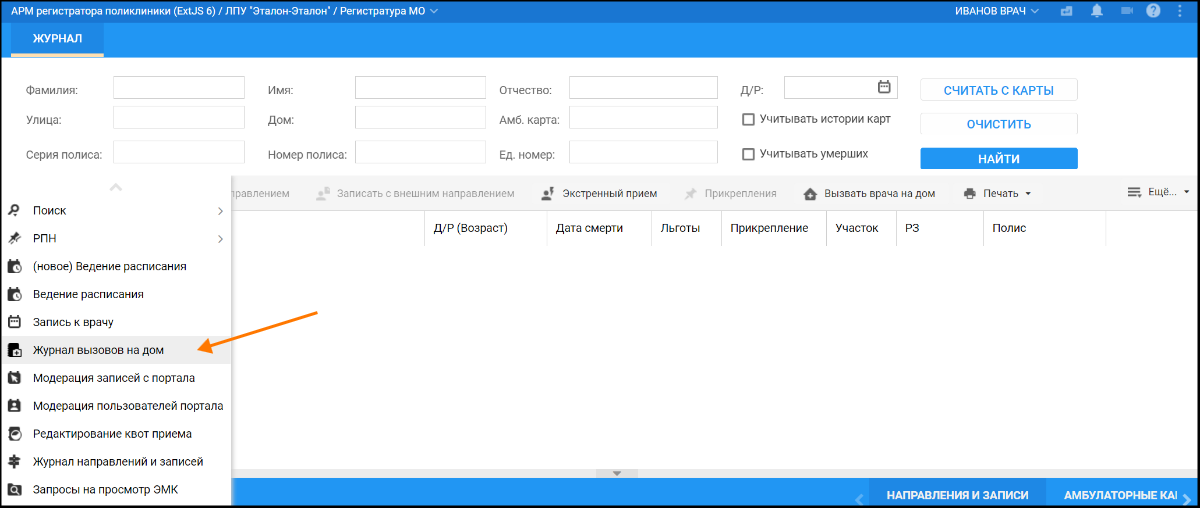The width and height of the screenshot is (1200, 510).
Task: Select Журнал направлений и записей menu item
Action: pos(118,462)
